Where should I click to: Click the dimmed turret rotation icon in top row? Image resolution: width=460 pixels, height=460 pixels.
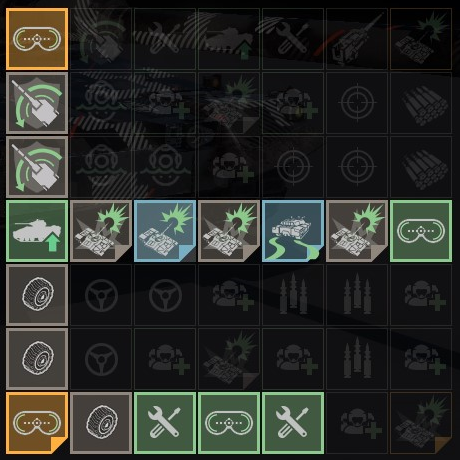pos(101,39)
